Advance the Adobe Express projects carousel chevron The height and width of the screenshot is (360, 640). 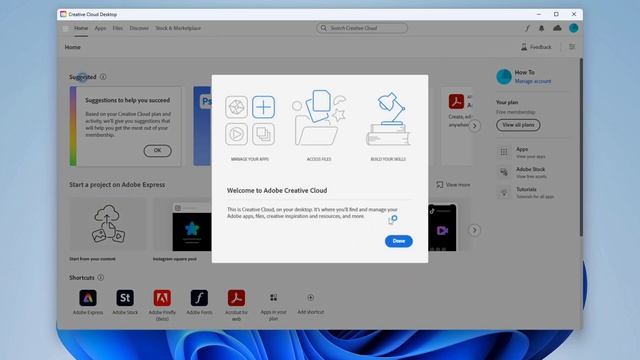pos(474,230)
